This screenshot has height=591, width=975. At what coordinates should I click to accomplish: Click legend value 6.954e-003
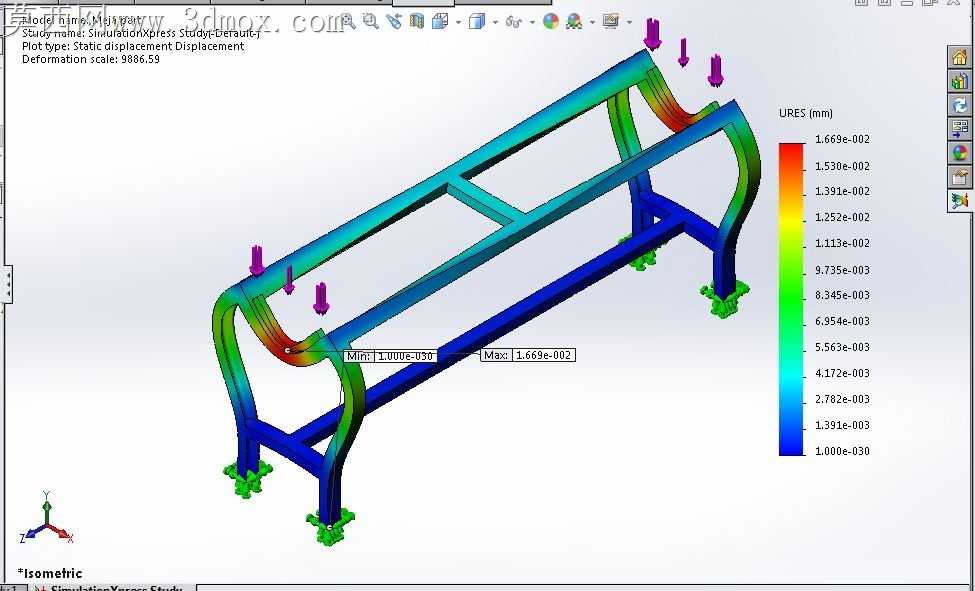click(x=842, y=321)
